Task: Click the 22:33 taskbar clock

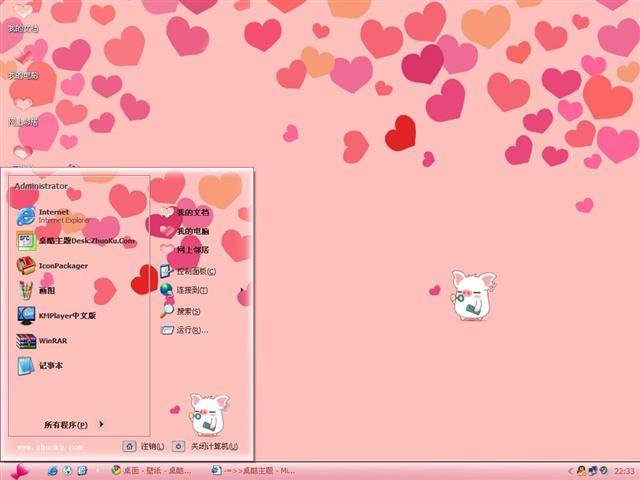Action: 624,471
